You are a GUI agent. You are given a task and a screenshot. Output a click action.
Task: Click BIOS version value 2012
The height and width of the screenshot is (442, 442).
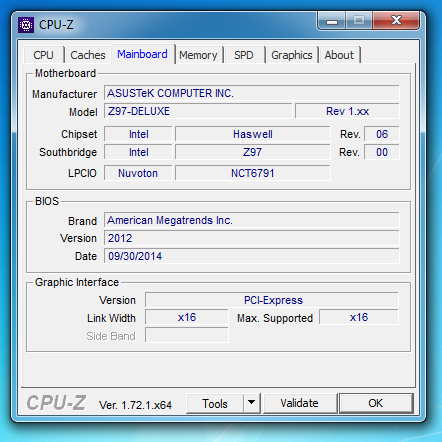coord(252,238)
